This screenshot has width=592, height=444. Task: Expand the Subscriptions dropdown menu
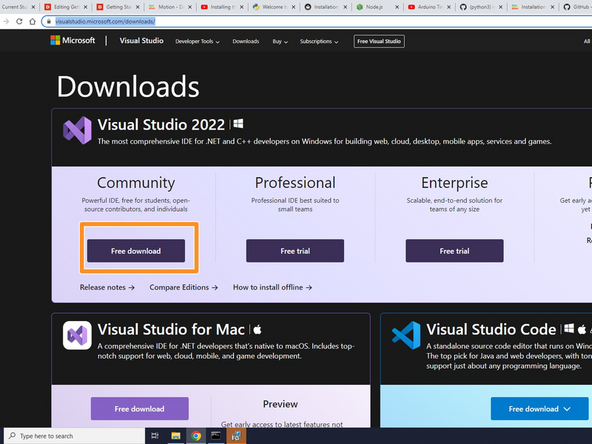[319, 42]
